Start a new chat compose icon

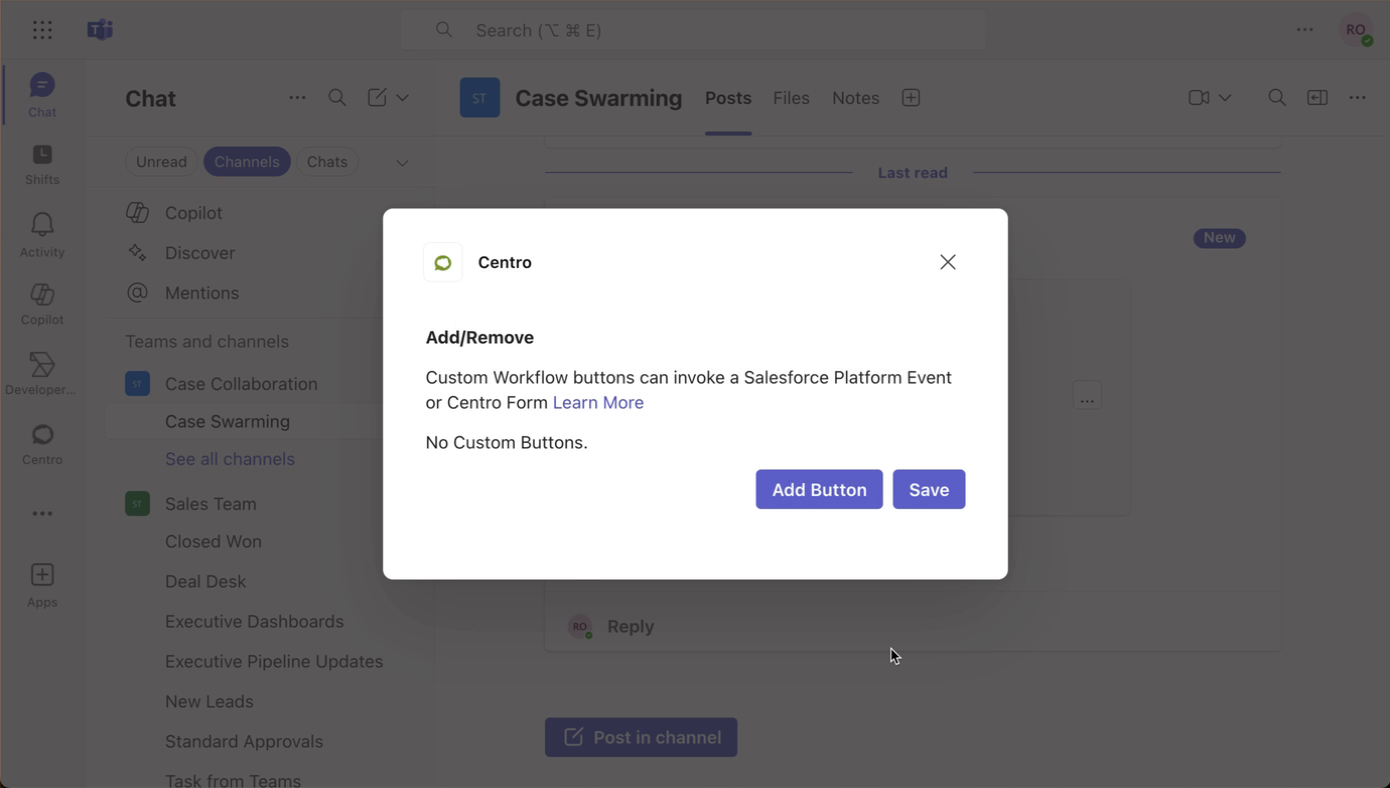coord(377,98)
